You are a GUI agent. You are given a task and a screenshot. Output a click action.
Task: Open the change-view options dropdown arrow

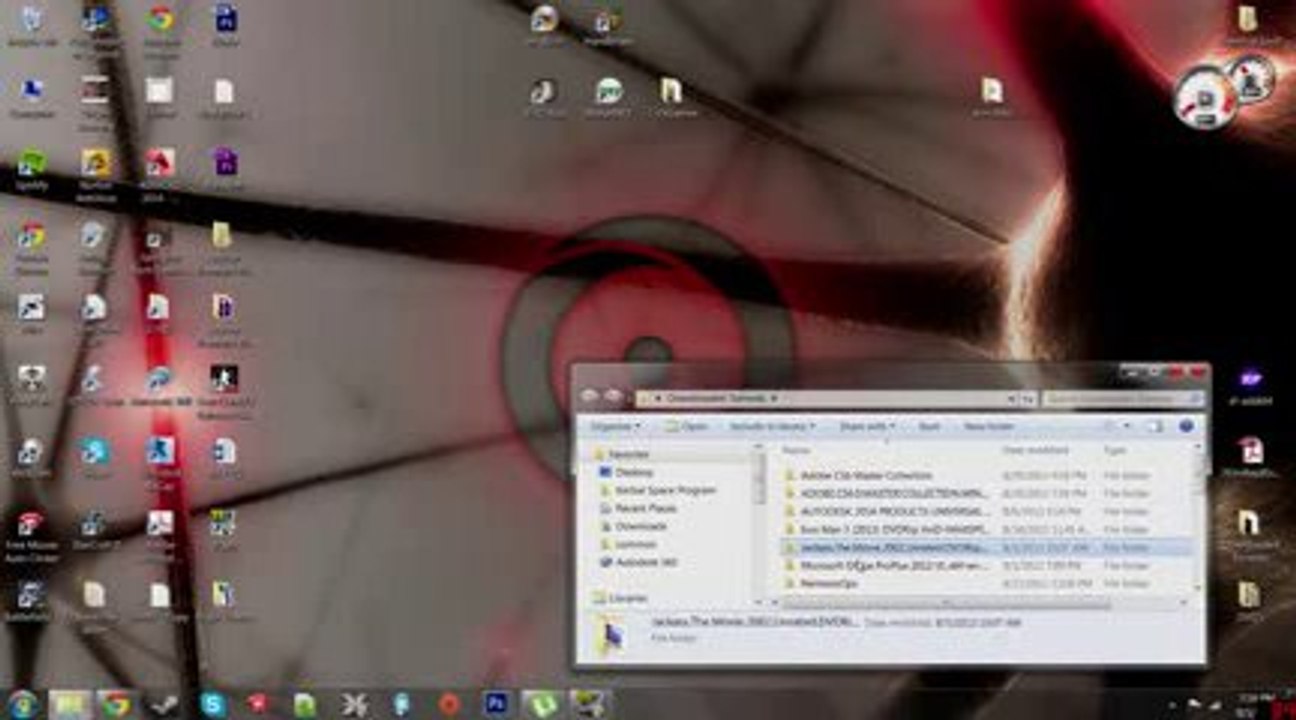(x=1129, y=426)
